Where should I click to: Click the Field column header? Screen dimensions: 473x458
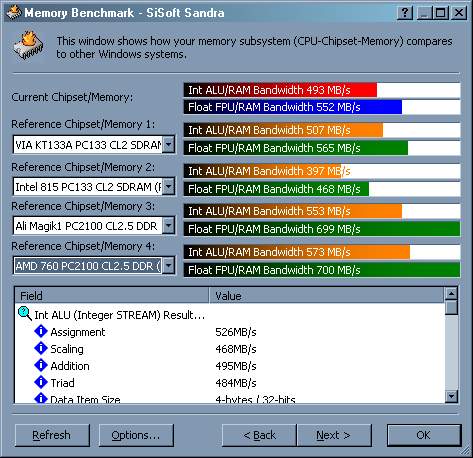tap(112, 295)
